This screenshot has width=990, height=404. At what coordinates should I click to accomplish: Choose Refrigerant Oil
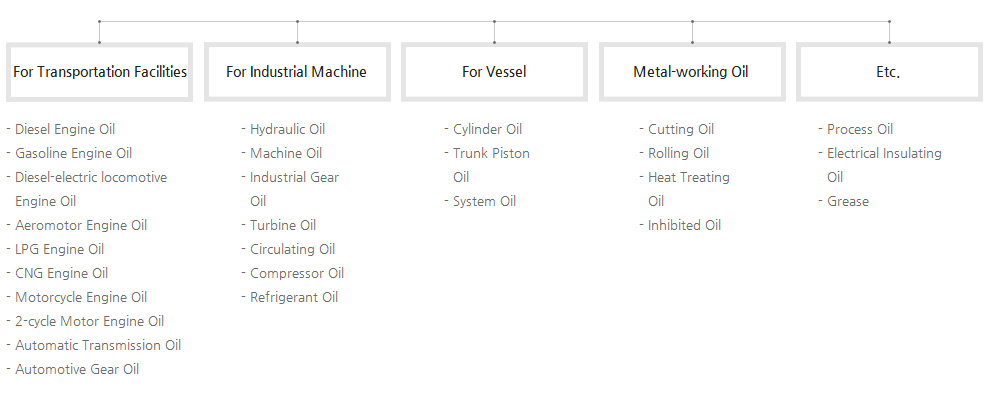pos(294,297)
